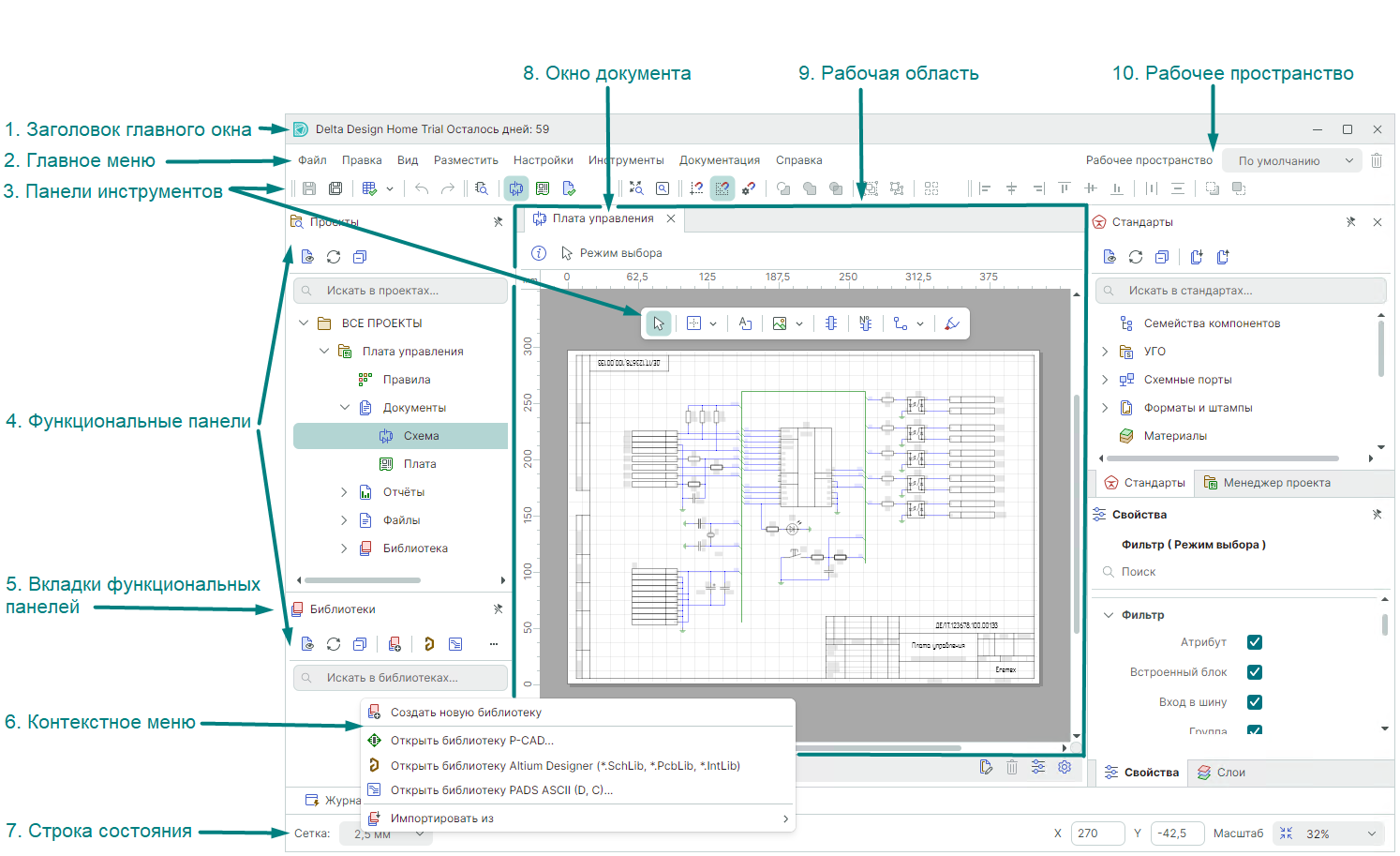Collapse the ВСЕ ПРОЕКТЫ tree node

pos(304,323)
